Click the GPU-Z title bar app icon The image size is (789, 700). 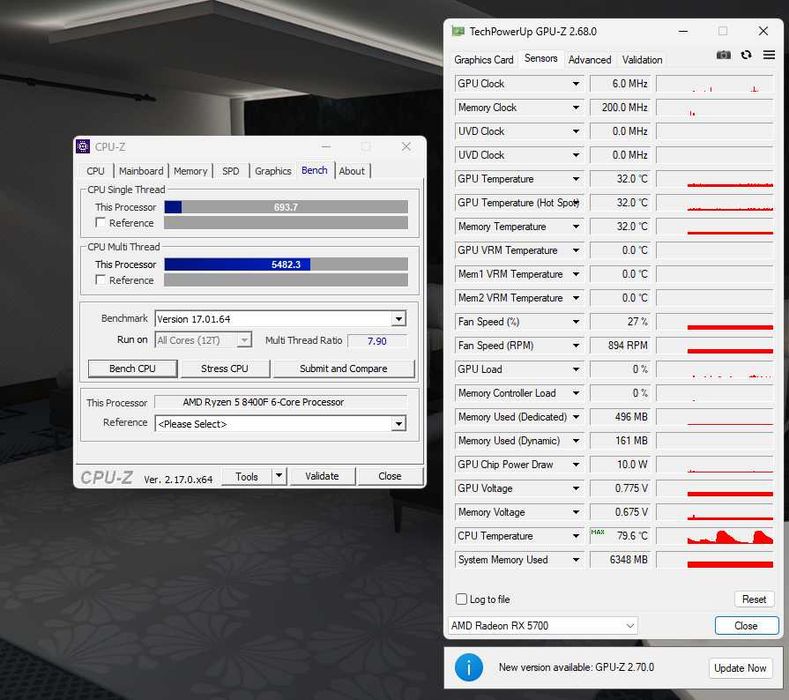(x=458, y=31)
